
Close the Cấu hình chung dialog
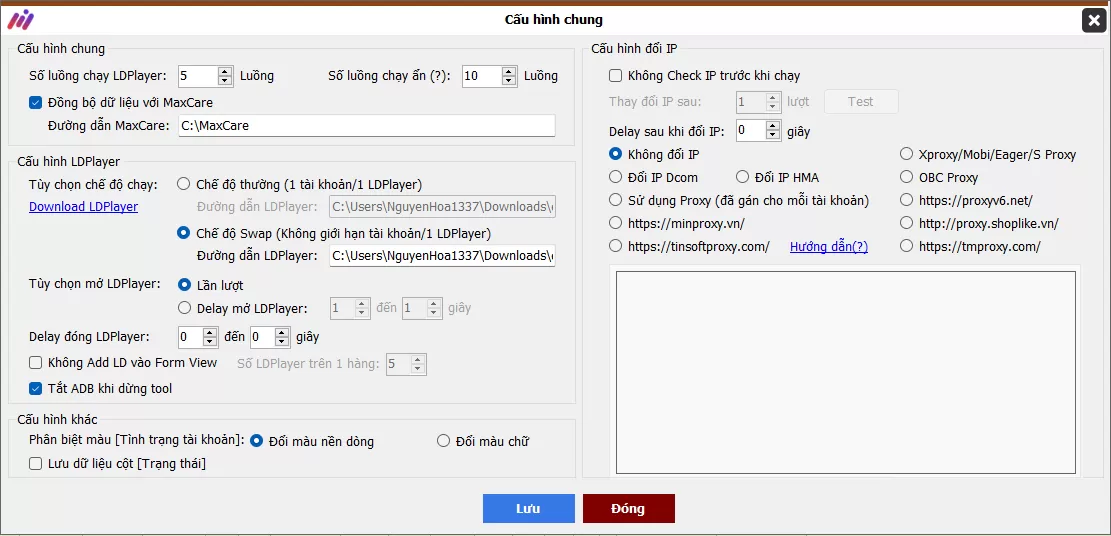pyautogui.click(x=1093, y=20)
